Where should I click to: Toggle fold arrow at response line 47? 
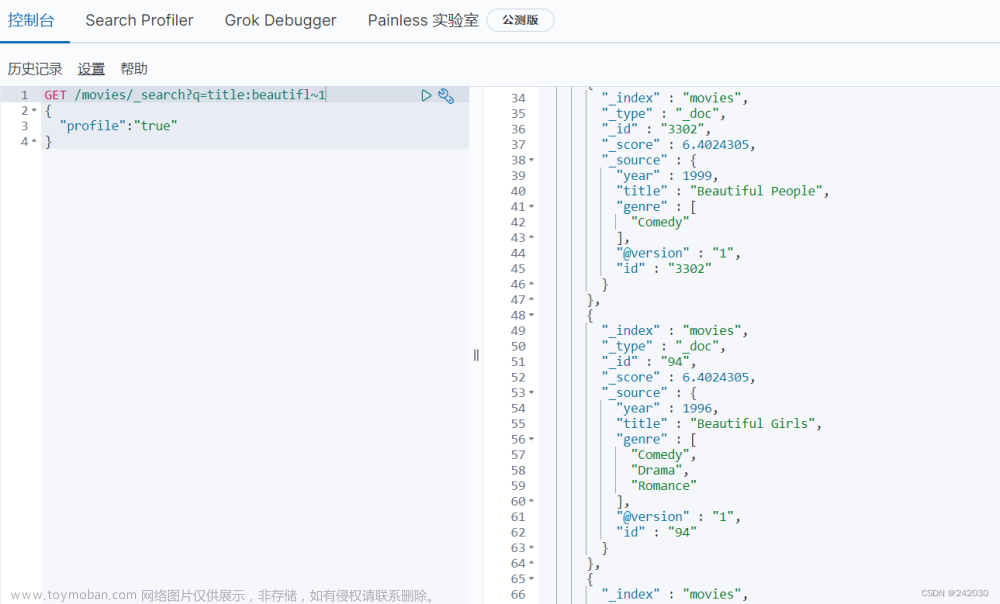[x=531, y=299]
